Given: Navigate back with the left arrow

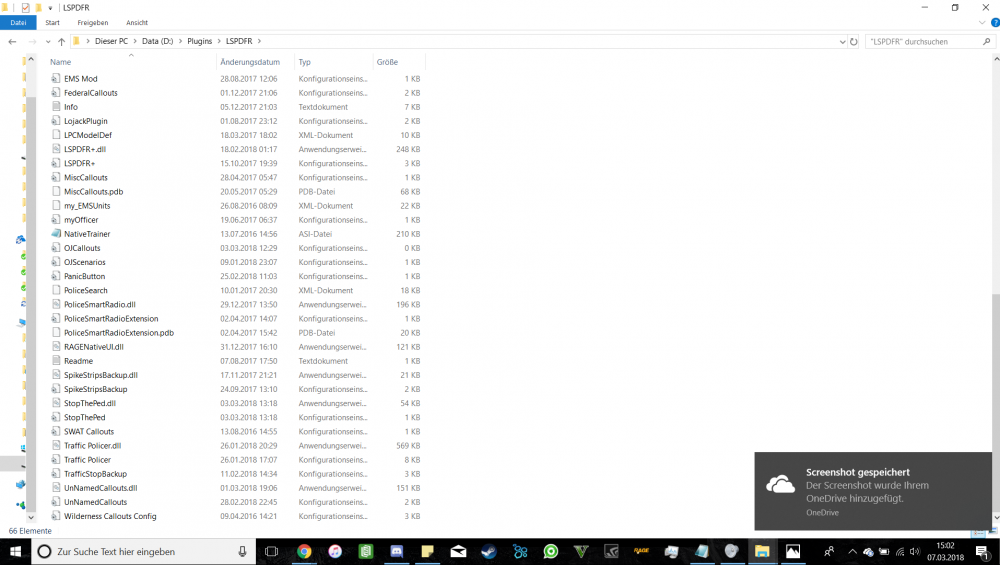Looking at the screenshot, I should [x=12, y=41].
